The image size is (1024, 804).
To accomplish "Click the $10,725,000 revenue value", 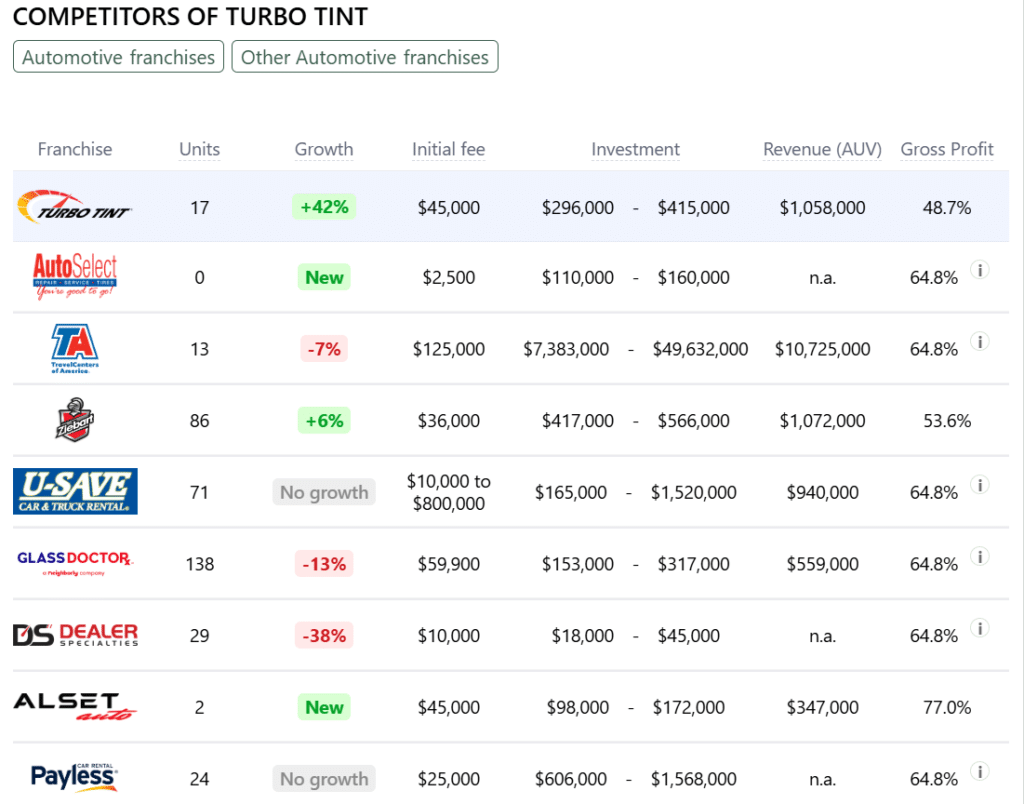I will tap(822, 349).
